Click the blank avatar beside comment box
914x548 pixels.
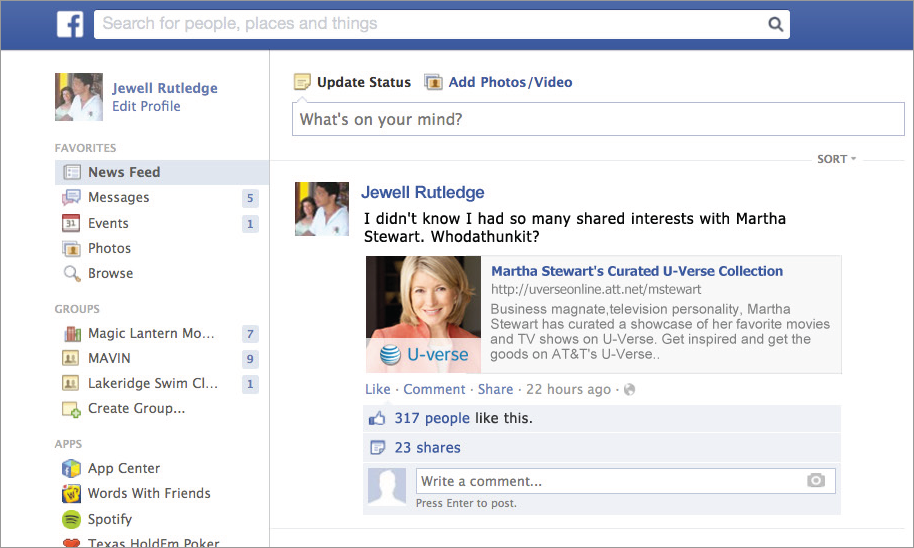coord(387,486)
